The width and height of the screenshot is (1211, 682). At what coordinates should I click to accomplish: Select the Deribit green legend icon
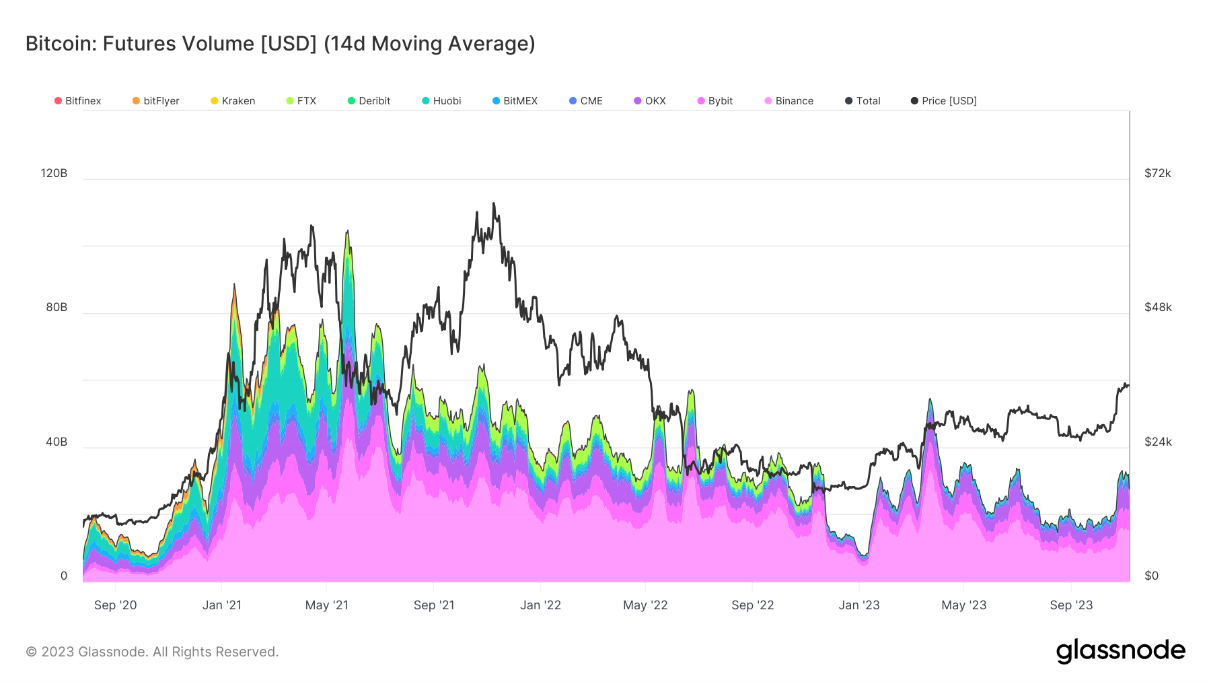coord(351,100)
